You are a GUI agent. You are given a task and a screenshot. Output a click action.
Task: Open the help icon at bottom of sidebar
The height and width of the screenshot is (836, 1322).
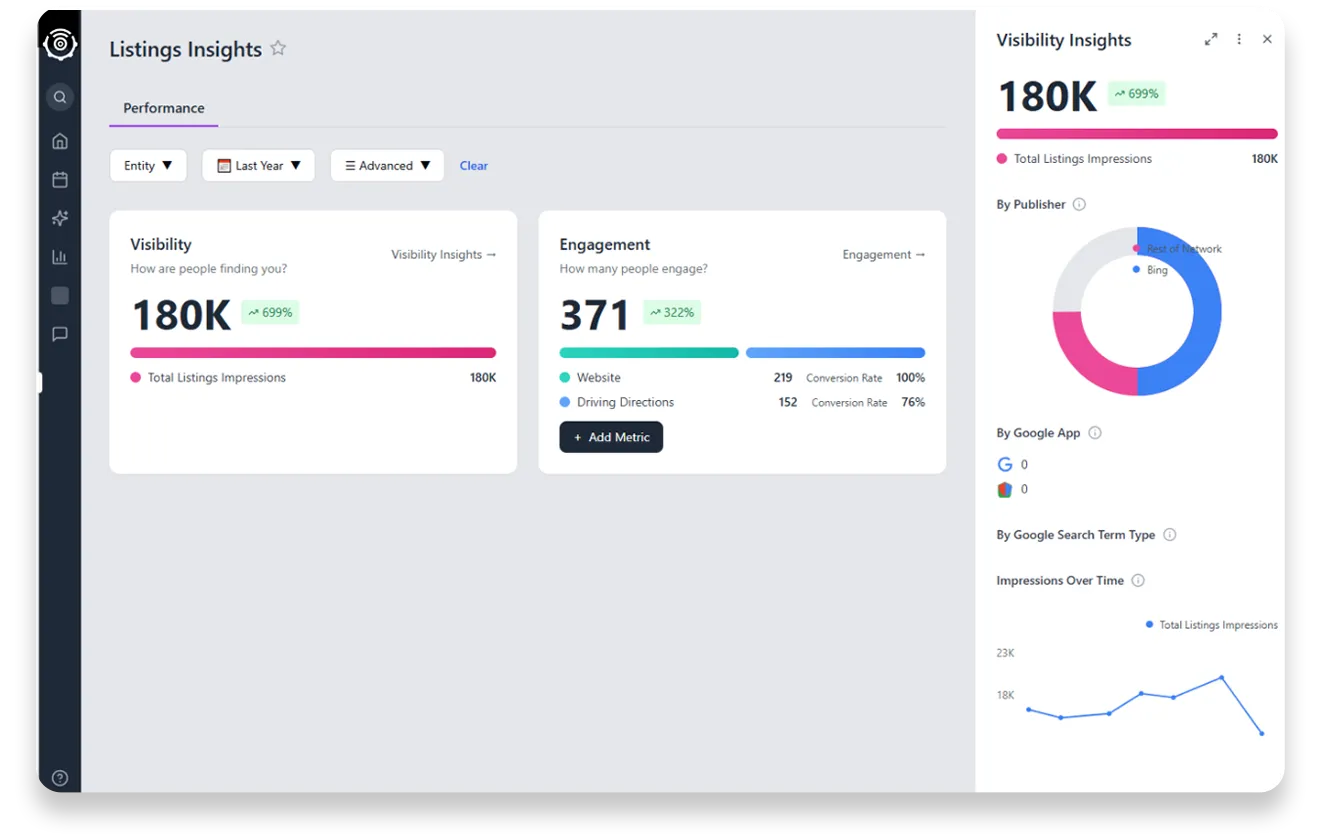click(59, 777)
